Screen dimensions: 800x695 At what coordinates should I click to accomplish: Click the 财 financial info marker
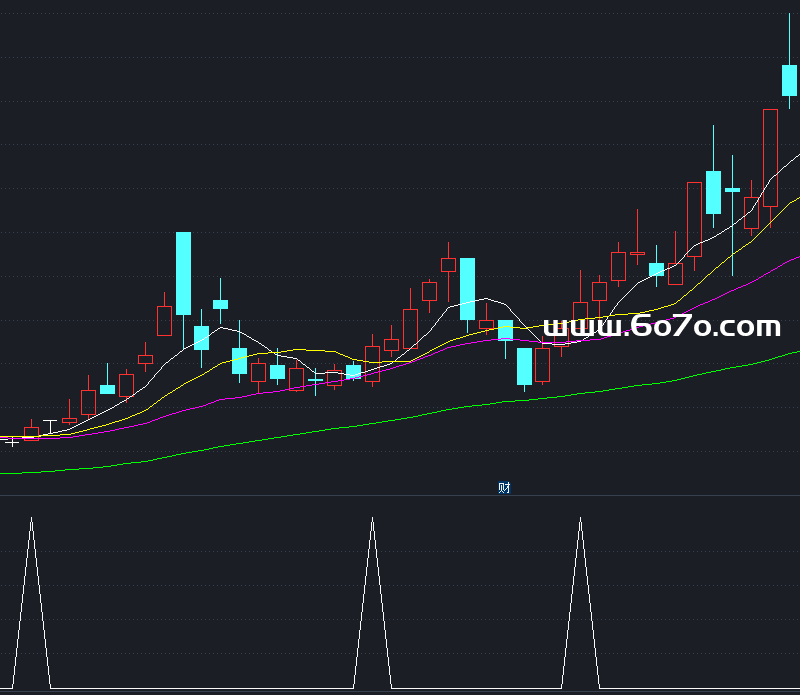(x=504, y=488)
